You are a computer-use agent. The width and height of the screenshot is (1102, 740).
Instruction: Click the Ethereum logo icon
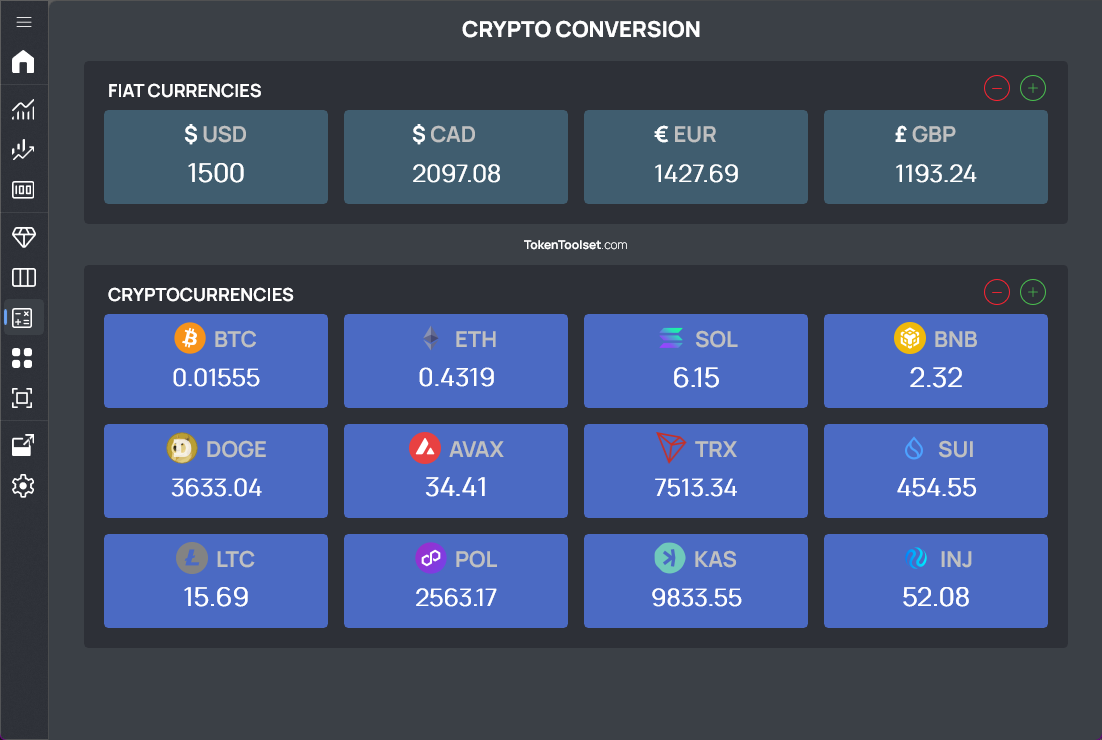pyautogui.click(x=431, y=339)
